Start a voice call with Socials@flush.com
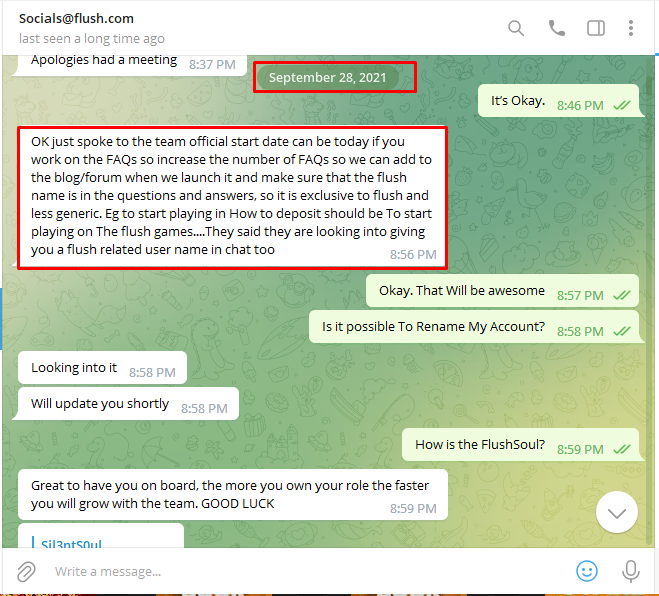Image resolution: width=659 pixels, height=596 pixels. [557, 28]
